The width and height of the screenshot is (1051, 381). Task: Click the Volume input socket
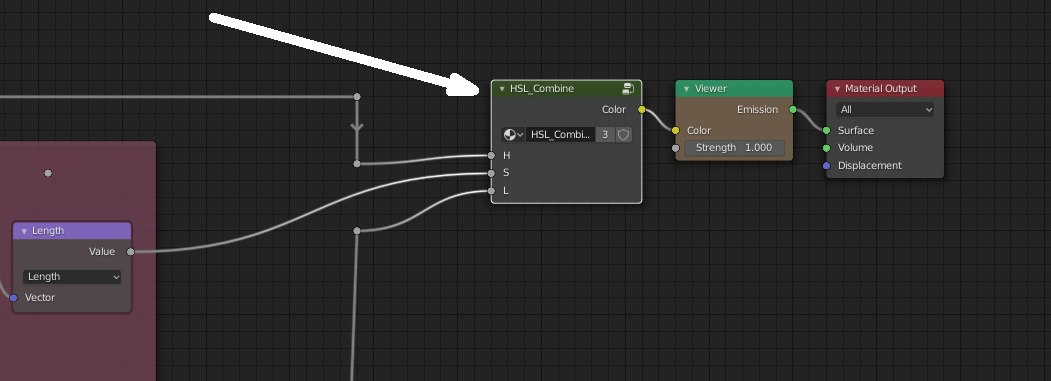pos(826,148)
